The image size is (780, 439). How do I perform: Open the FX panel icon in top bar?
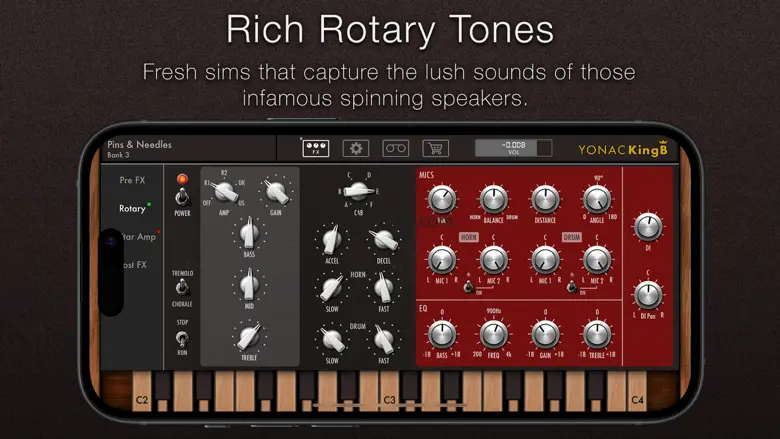point(316,148)
